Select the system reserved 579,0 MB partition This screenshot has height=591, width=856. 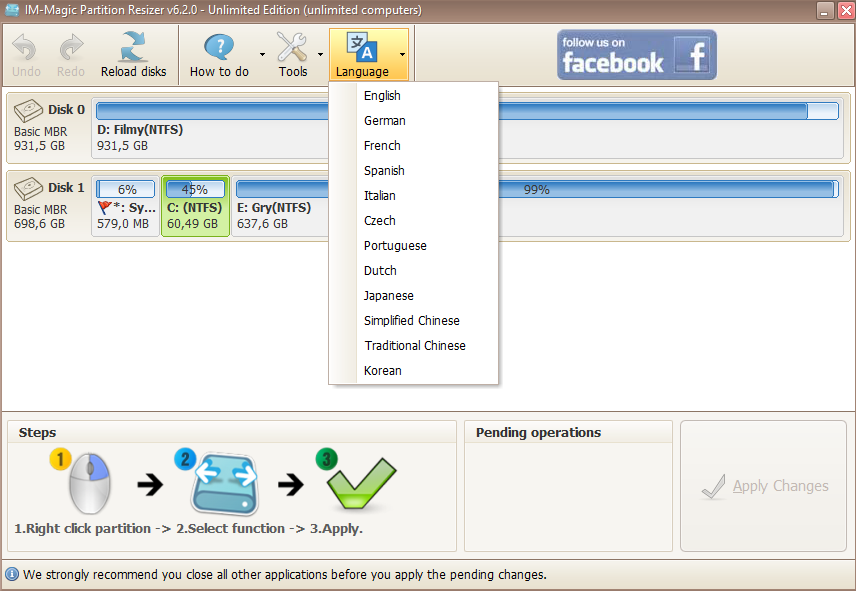(126, 206)
